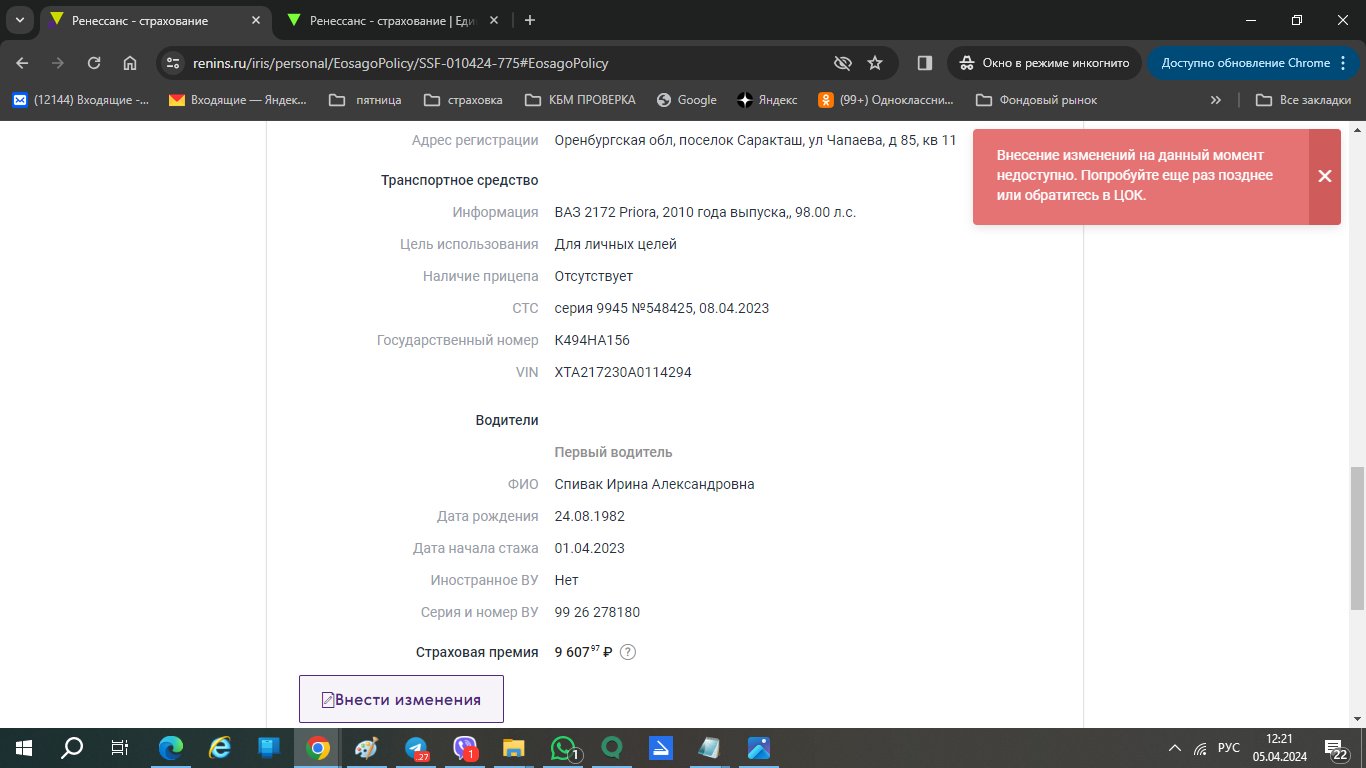Open the site information icon in address bar
This screenshot has height=768, width=1366.
coord(174,63)
